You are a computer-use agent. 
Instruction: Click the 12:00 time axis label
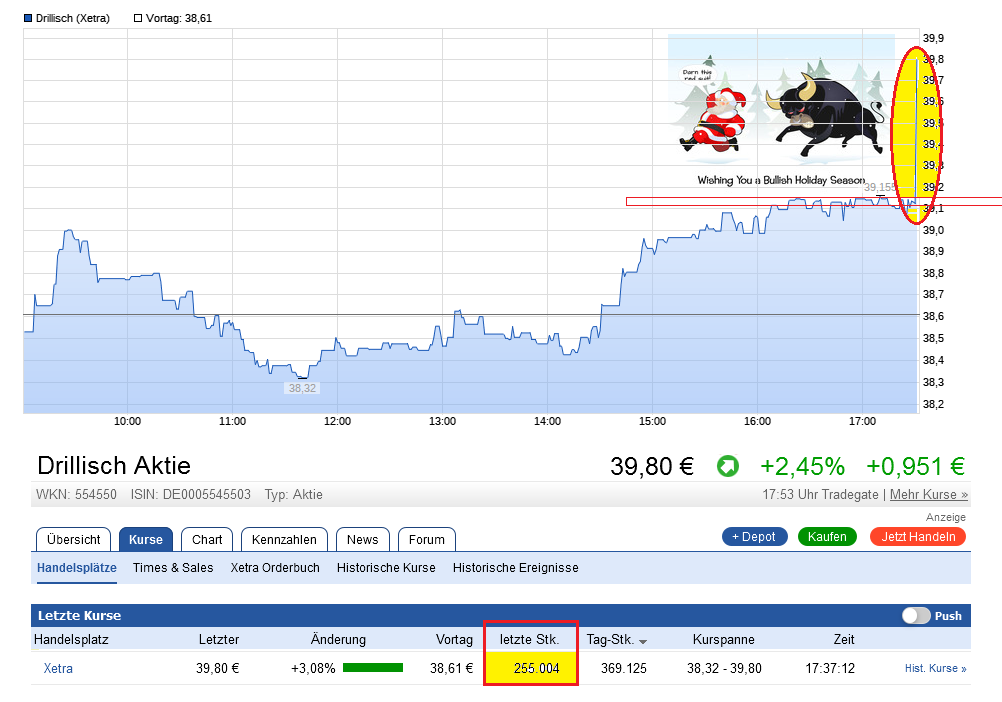coord(337,422)
